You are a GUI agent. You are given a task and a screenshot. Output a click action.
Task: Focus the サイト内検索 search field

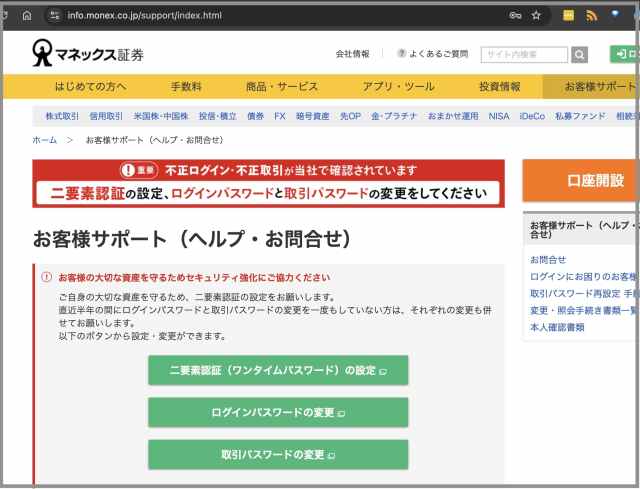point(524,54)
